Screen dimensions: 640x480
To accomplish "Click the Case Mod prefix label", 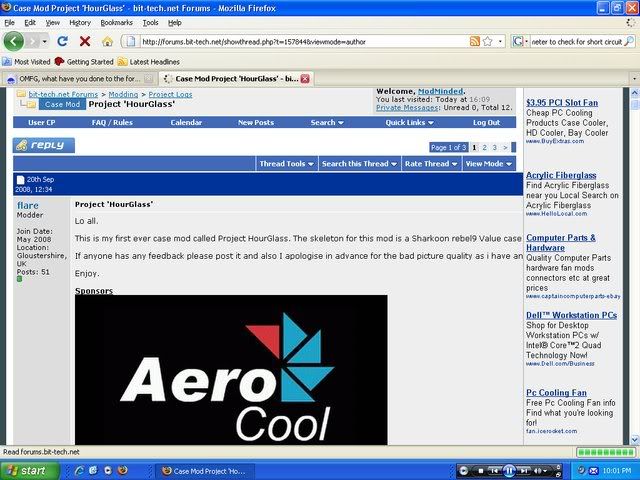I will 62,104.
